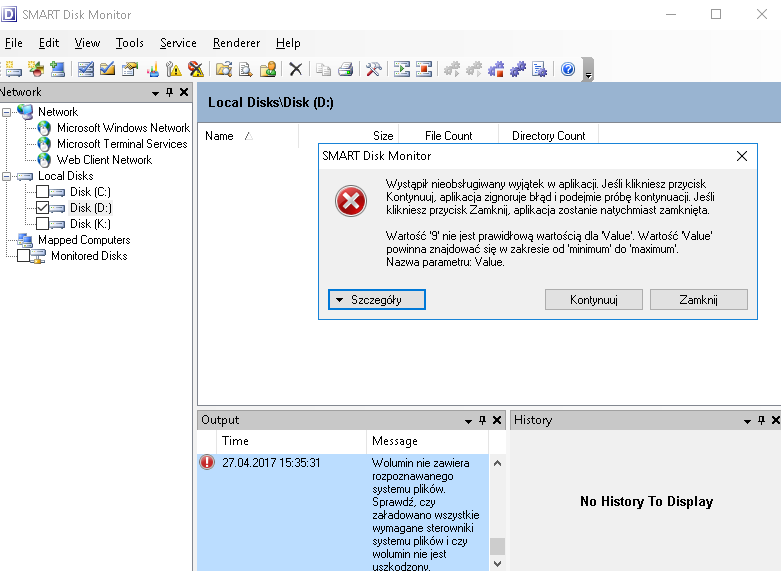Click the properties sheet with hand toolbar icon
The width and height of the screenshot is (781, 571).
point(130,69)
